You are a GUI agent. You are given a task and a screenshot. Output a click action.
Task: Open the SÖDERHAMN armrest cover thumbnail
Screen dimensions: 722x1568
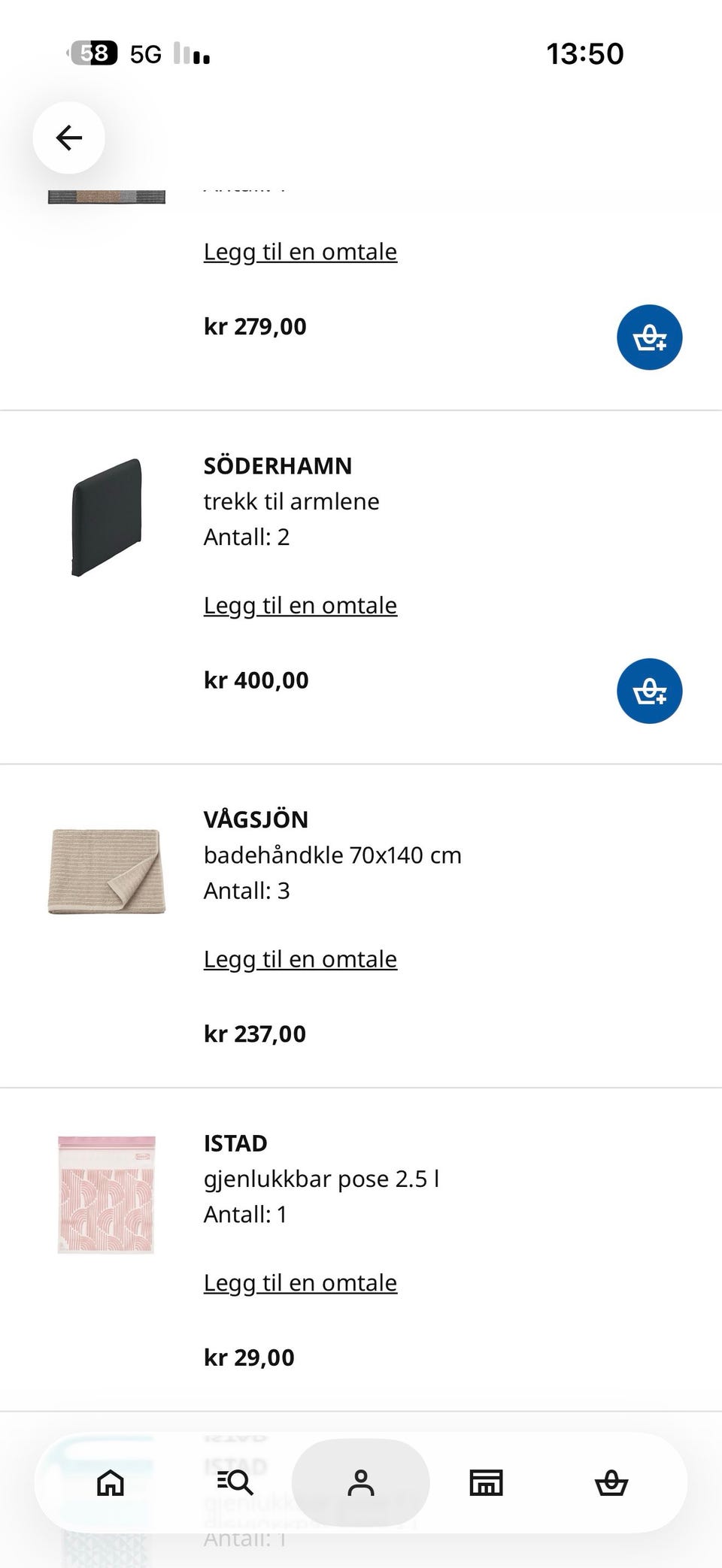click(107, 517)
